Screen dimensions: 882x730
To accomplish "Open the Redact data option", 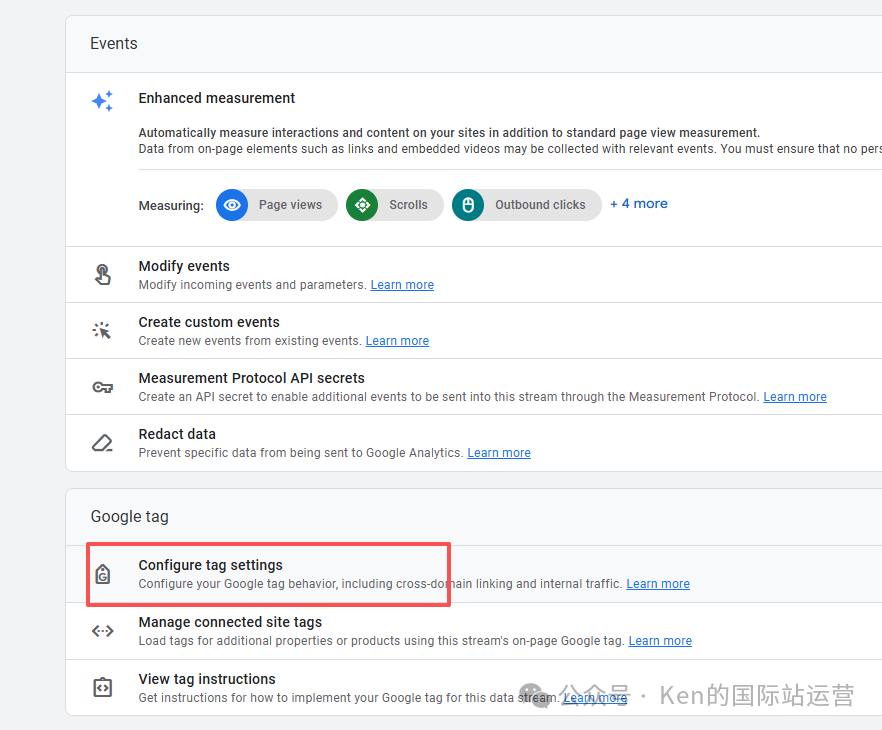I will [x=474, y=443].
